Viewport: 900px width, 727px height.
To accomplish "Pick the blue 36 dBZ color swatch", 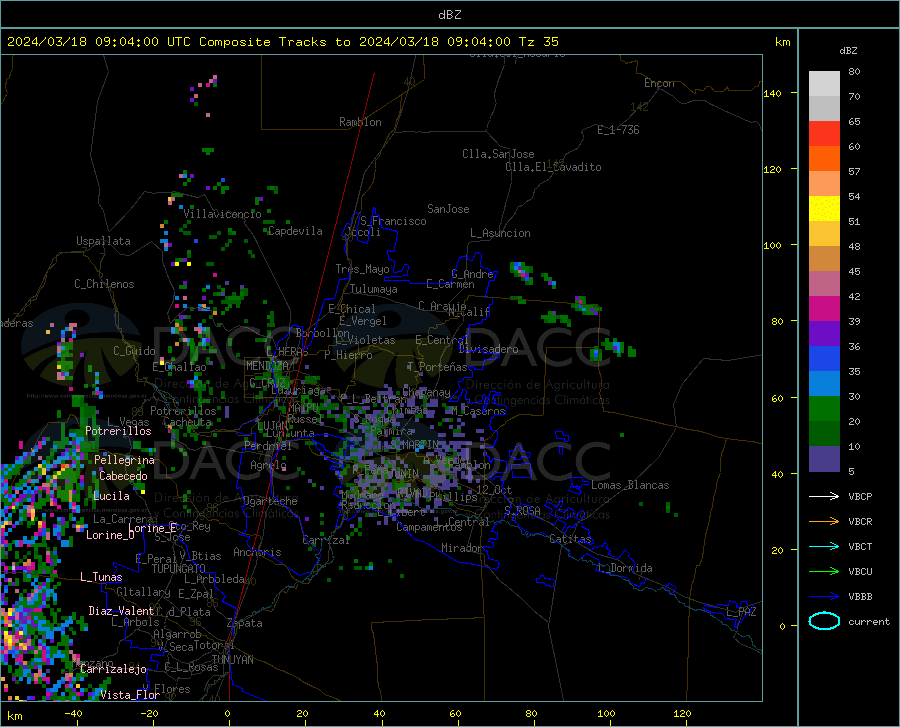I will [824, 359].
